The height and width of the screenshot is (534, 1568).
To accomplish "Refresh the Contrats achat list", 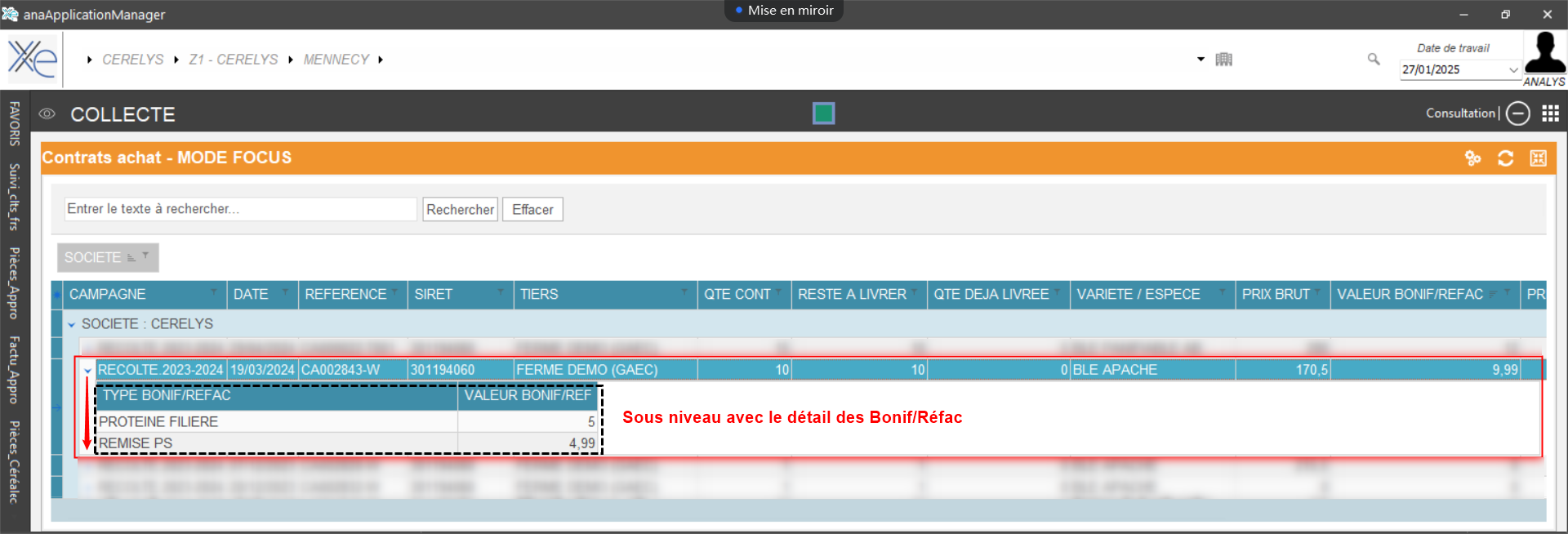I will [1505, 158].
